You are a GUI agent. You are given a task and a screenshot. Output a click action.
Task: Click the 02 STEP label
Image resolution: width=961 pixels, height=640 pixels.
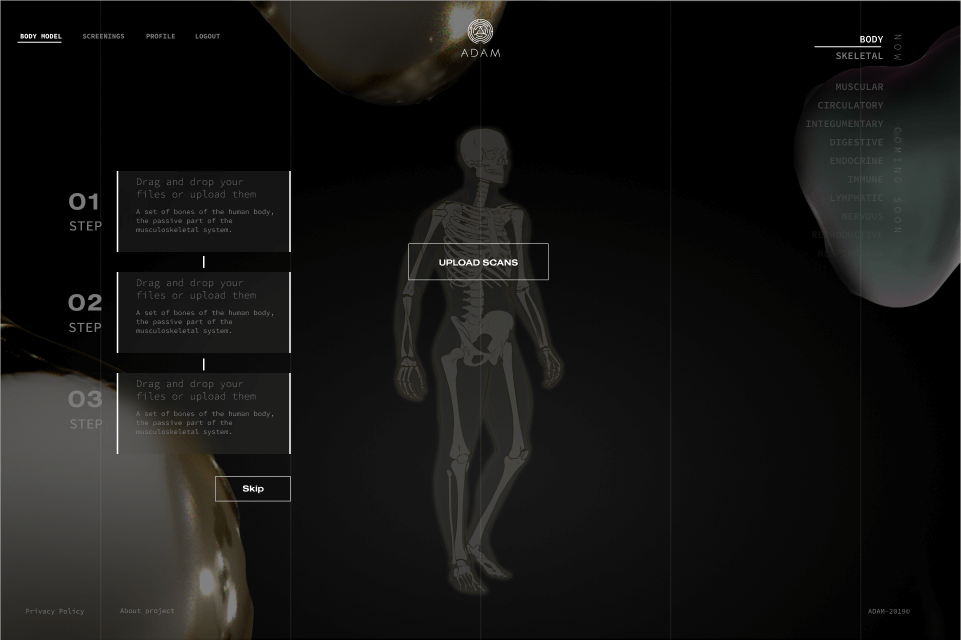[85, 313]
